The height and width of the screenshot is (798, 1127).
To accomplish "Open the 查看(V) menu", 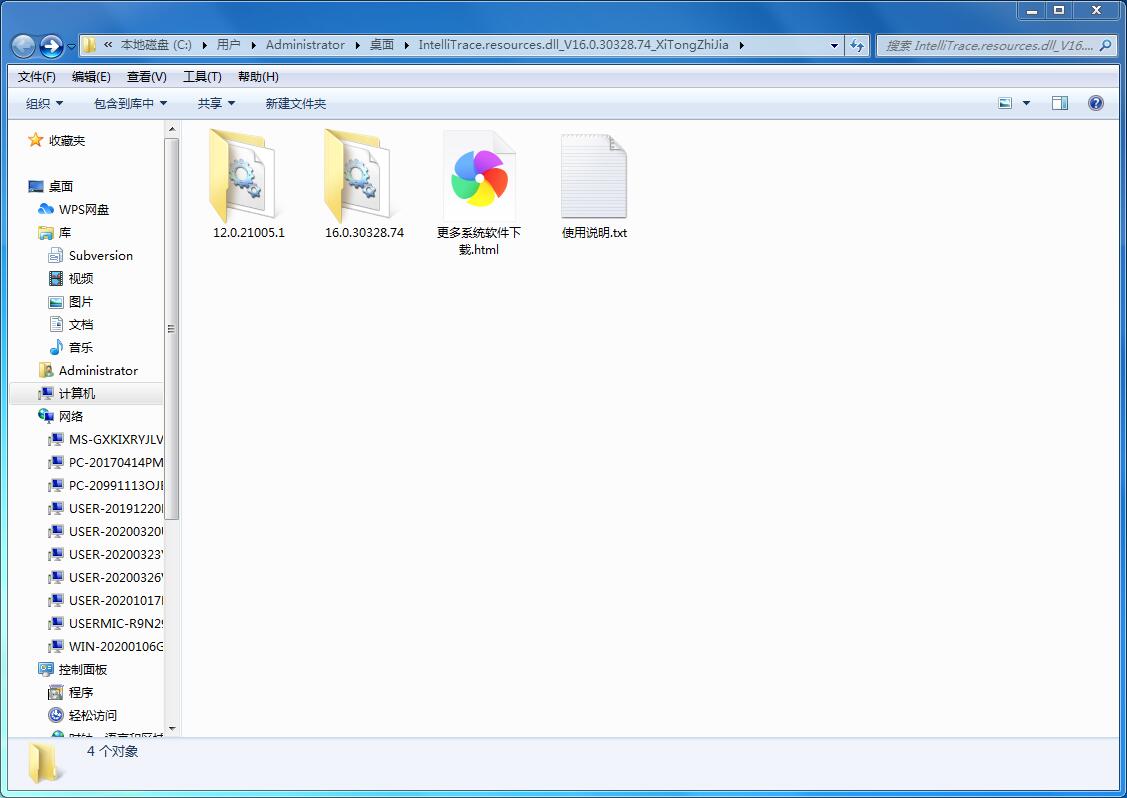I will (147, 76).
